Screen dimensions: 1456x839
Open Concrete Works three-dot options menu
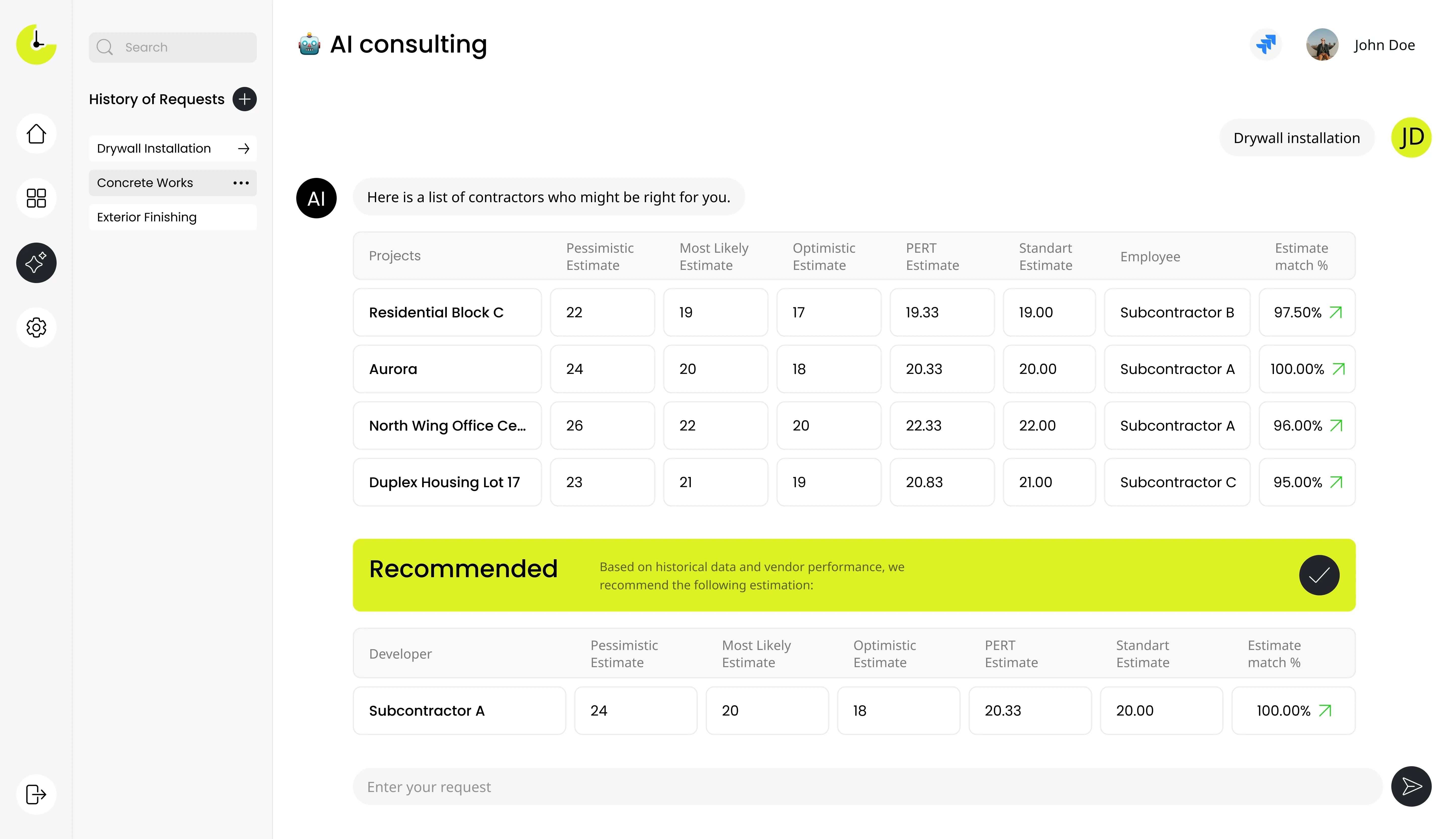pos(241,183)
